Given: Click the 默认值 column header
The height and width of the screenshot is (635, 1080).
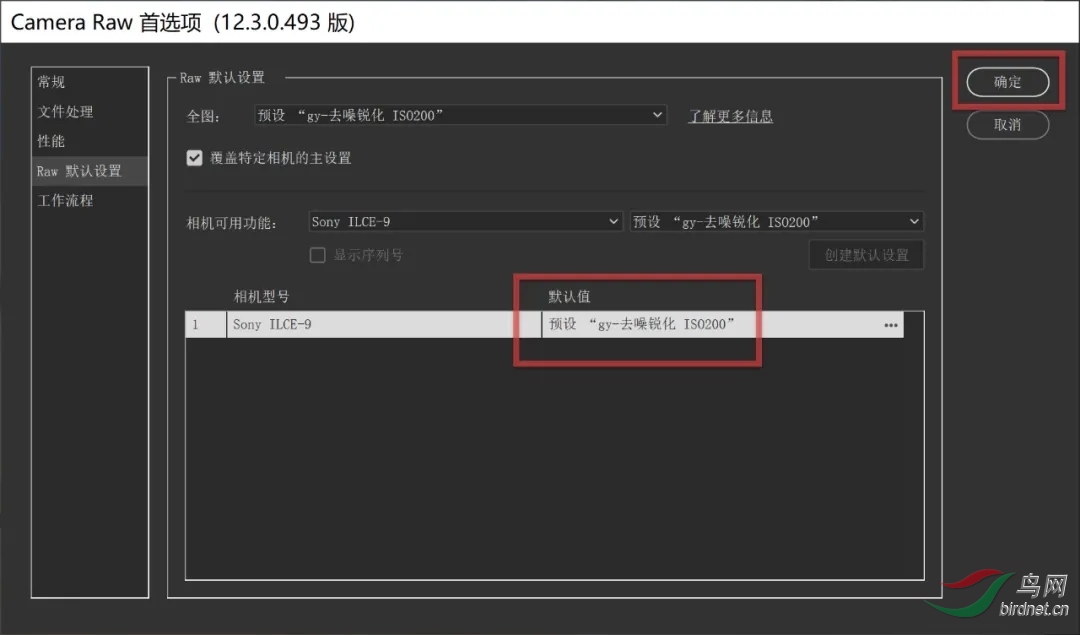Looking at the screenshot, I should point(569,297).
